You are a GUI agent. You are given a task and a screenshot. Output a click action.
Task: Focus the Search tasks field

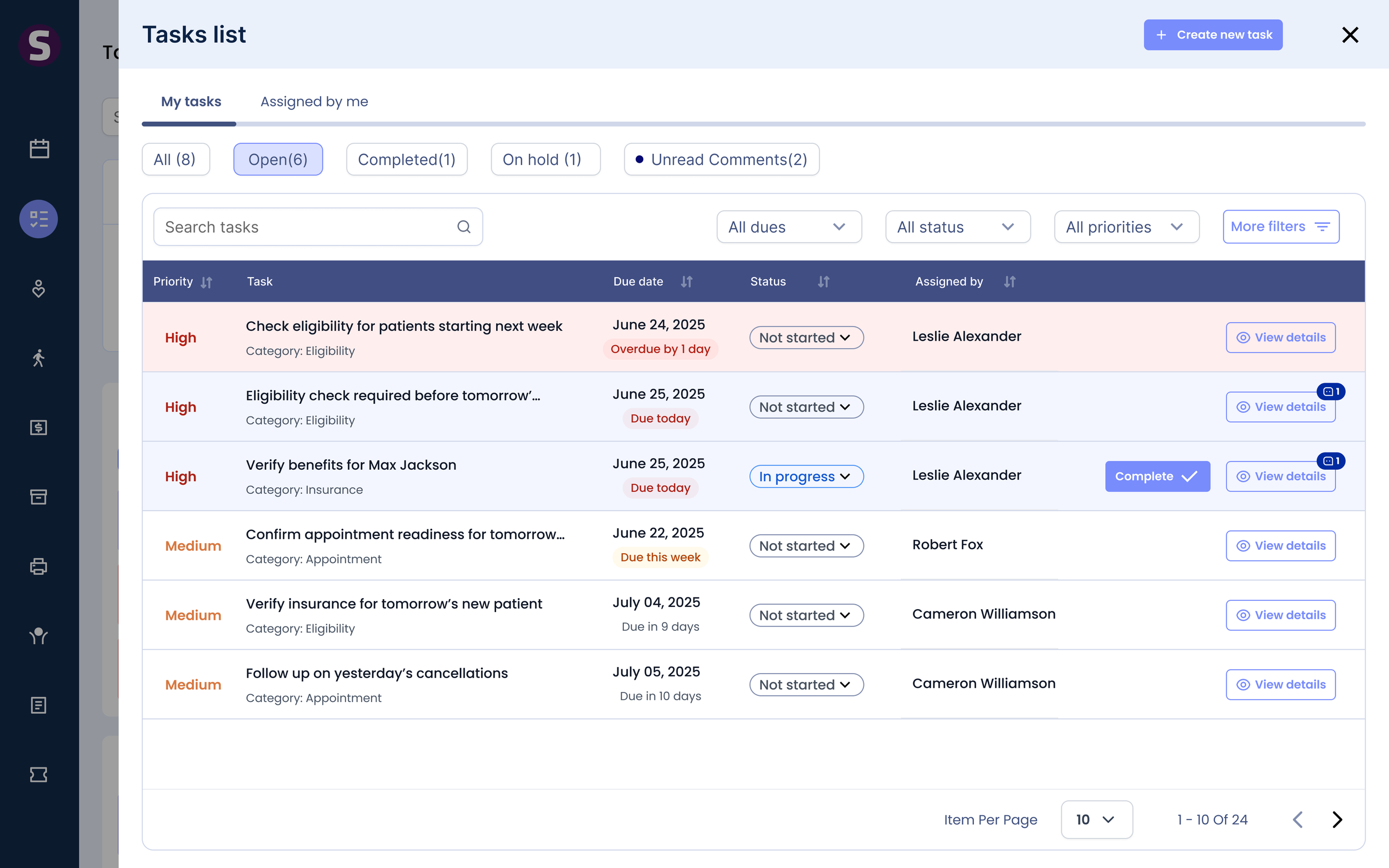pyautogui.click(x=318, y=227)
